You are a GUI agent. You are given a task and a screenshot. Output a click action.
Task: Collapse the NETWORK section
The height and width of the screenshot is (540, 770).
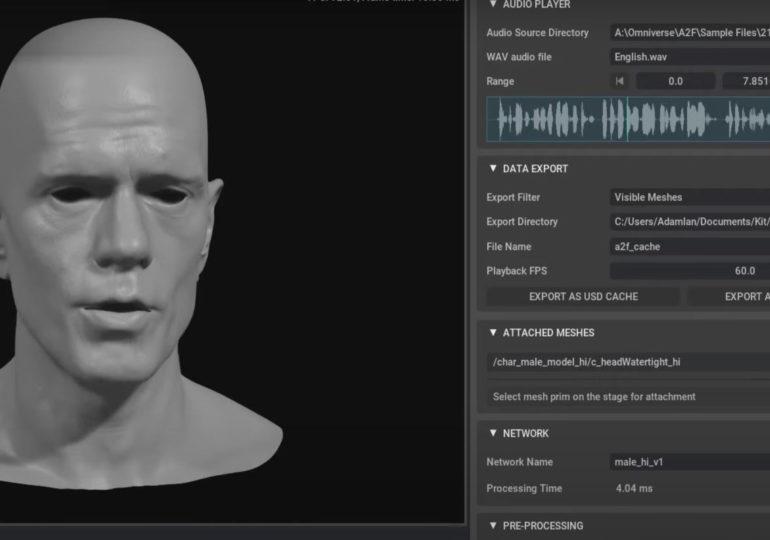493,433
